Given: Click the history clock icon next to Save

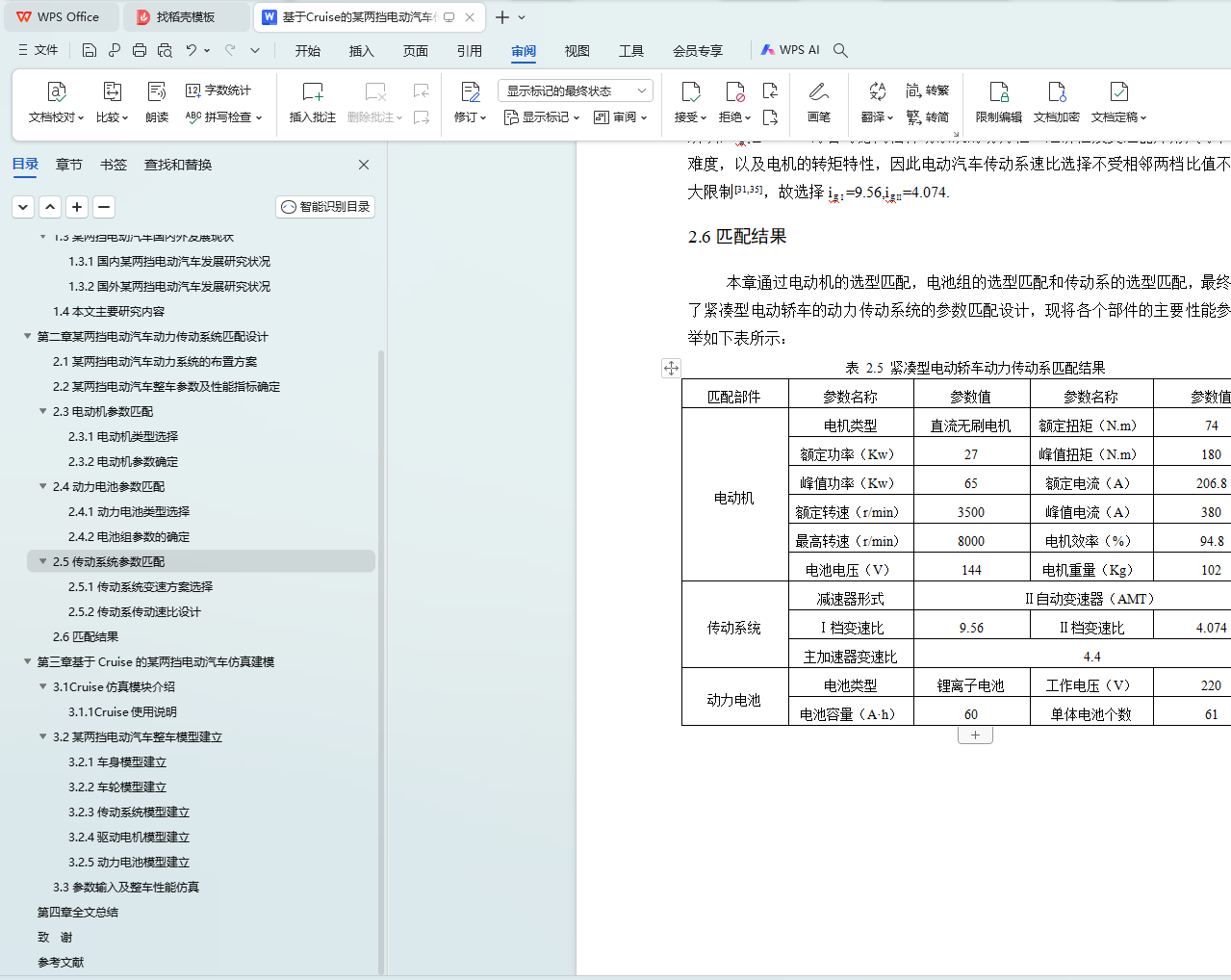Looking at the screenshot, I should (115, 50).
